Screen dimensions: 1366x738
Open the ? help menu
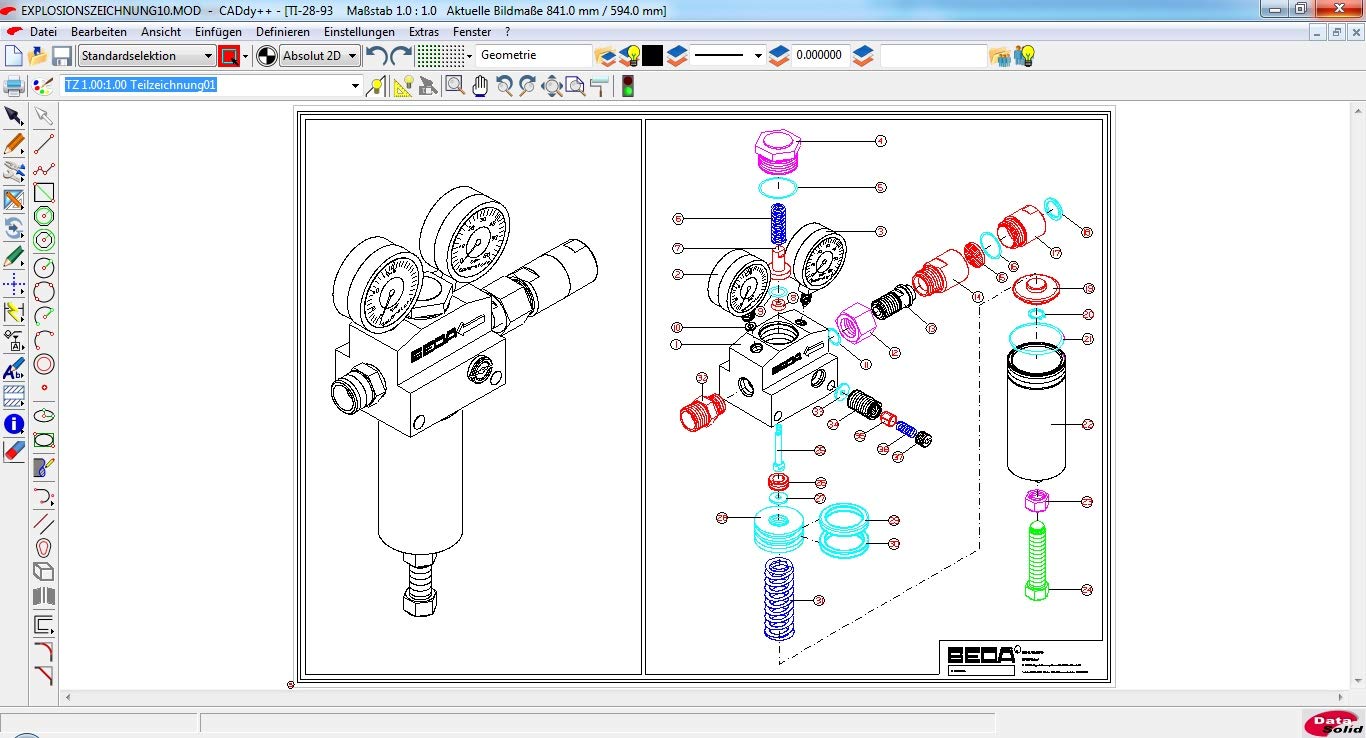(x=508, y=32)
